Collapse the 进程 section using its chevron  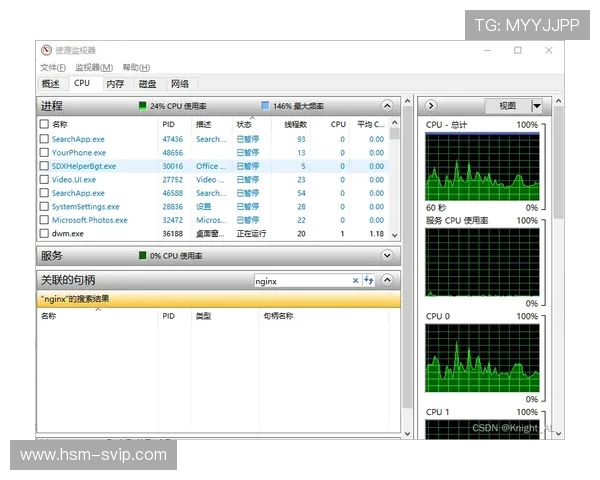(387, 106)
